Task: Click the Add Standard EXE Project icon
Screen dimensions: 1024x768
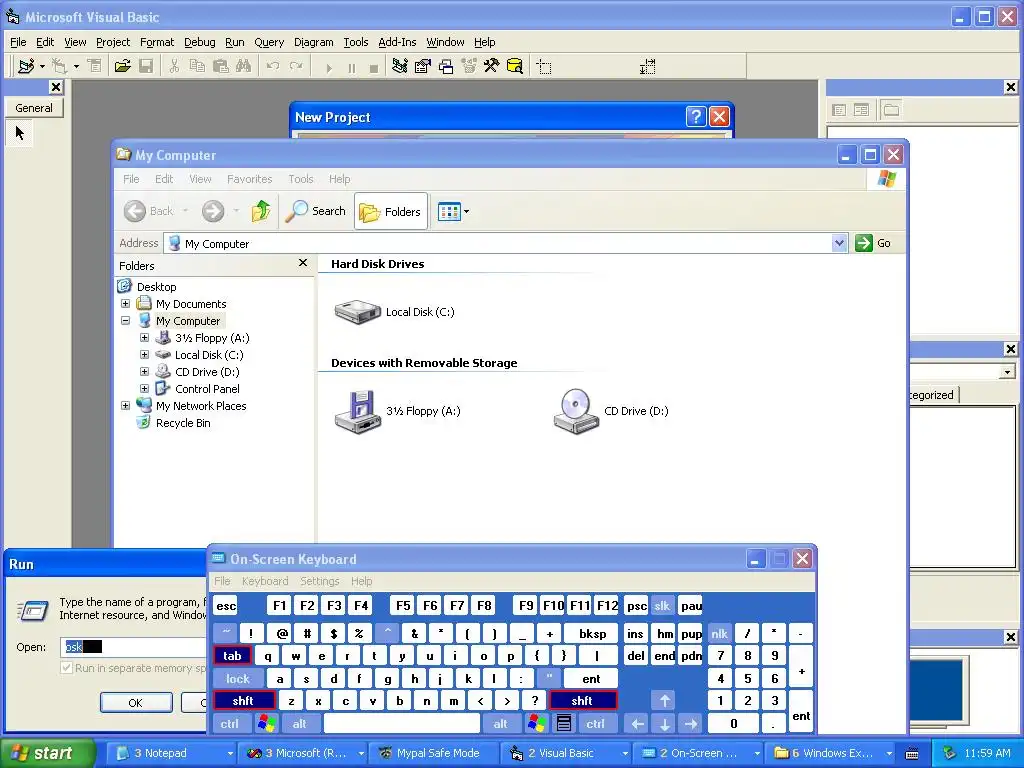Action: click(x=26, y=66)
